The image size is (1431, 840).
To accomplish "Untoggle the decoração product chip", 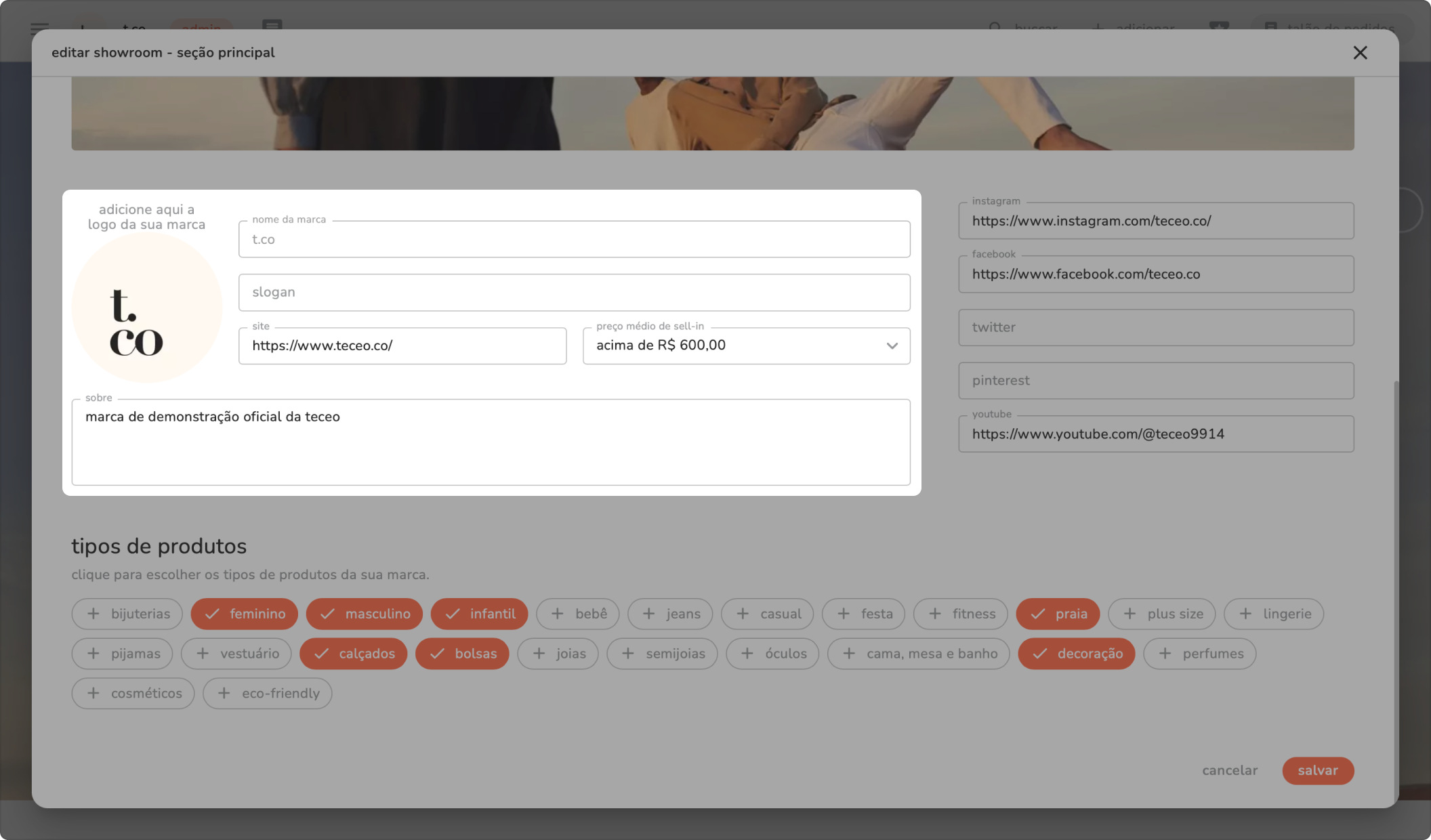I will pos(1077,654).
